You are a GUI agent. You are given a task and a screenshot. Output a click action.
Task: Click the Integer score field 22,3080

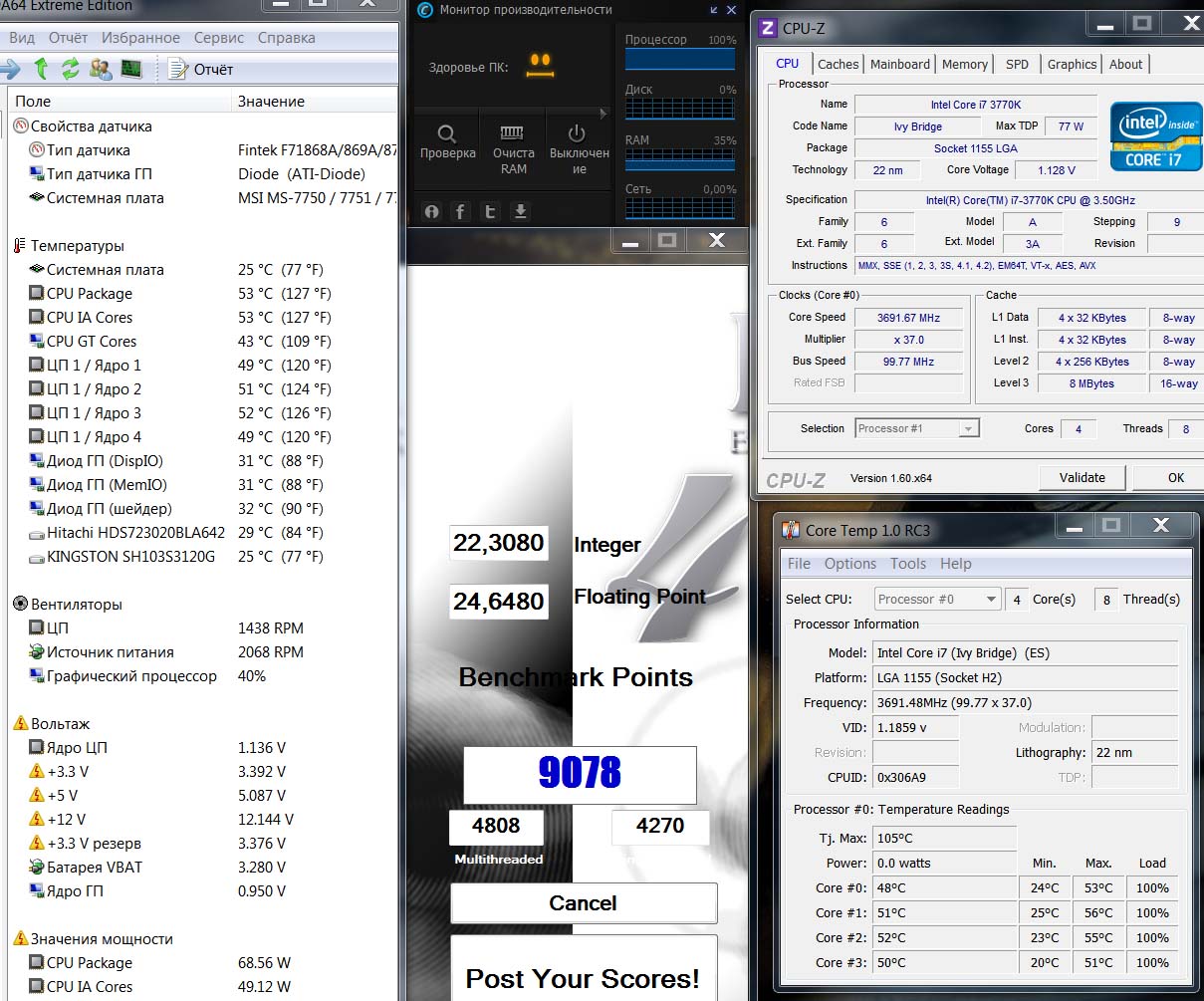pos(499,543)
